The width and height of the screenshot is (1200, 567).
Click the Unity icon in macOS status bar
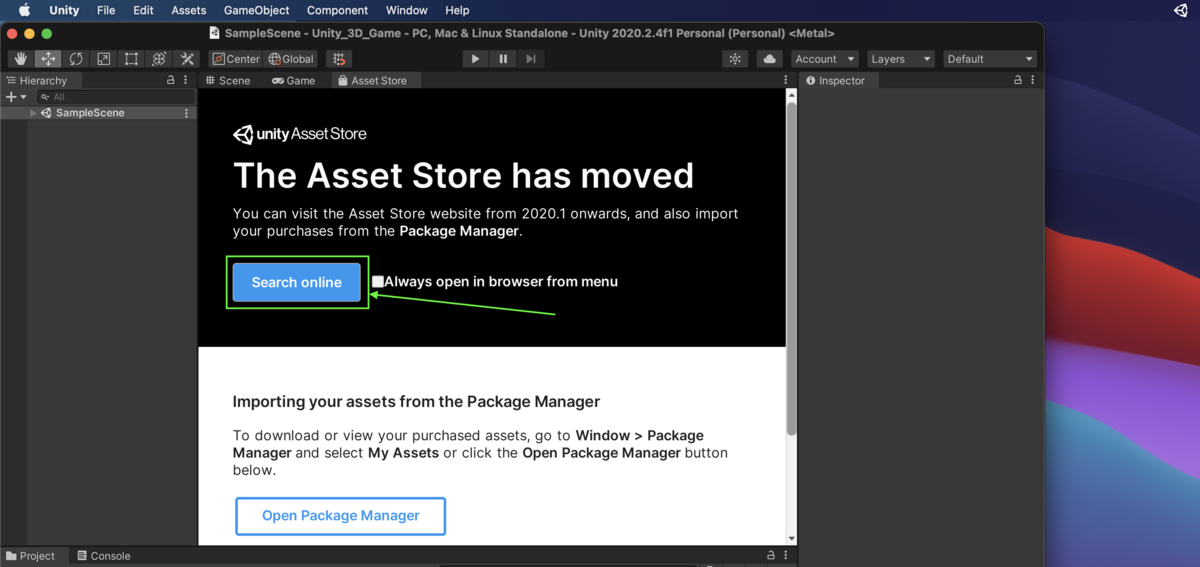pyautogui.click(x=1181, y=10)
